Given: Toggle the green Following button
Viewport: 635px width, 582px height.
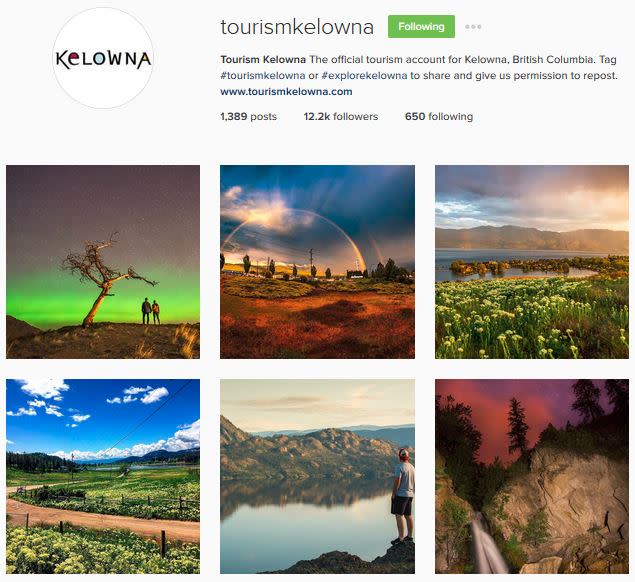Looking at the screenshot, I should [421, 26].
